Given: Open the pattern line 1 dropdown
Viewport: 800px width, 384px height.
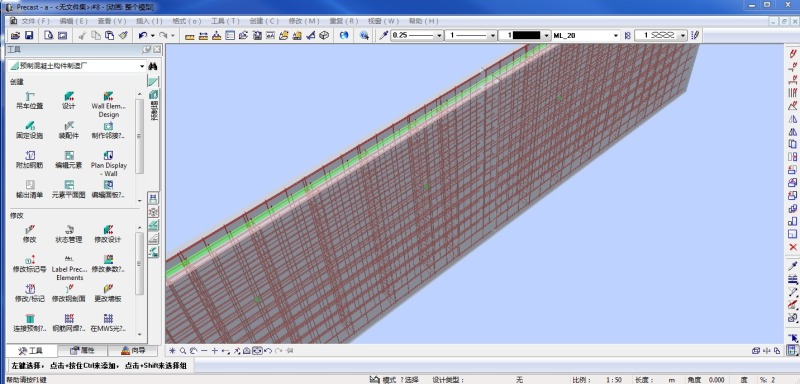Looking at the screenshot, I should pos(683,36).
